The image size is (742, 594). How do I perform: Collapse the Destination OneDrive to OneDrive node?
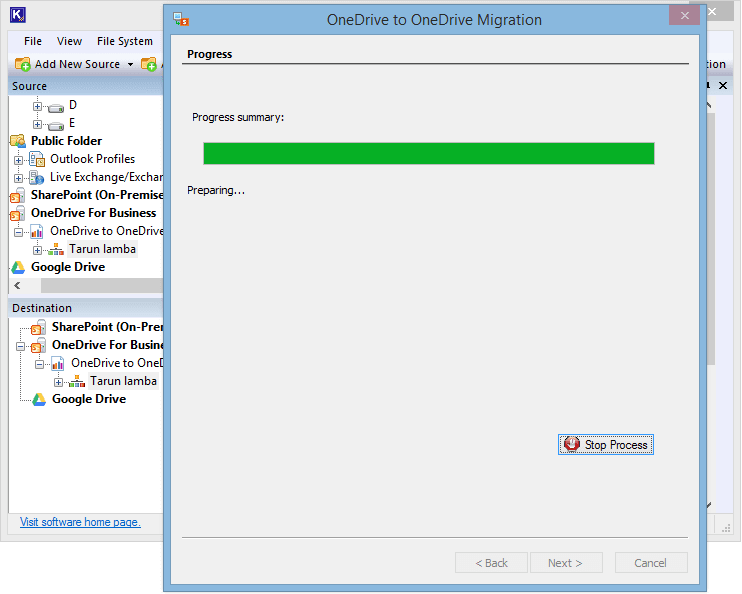40,364
